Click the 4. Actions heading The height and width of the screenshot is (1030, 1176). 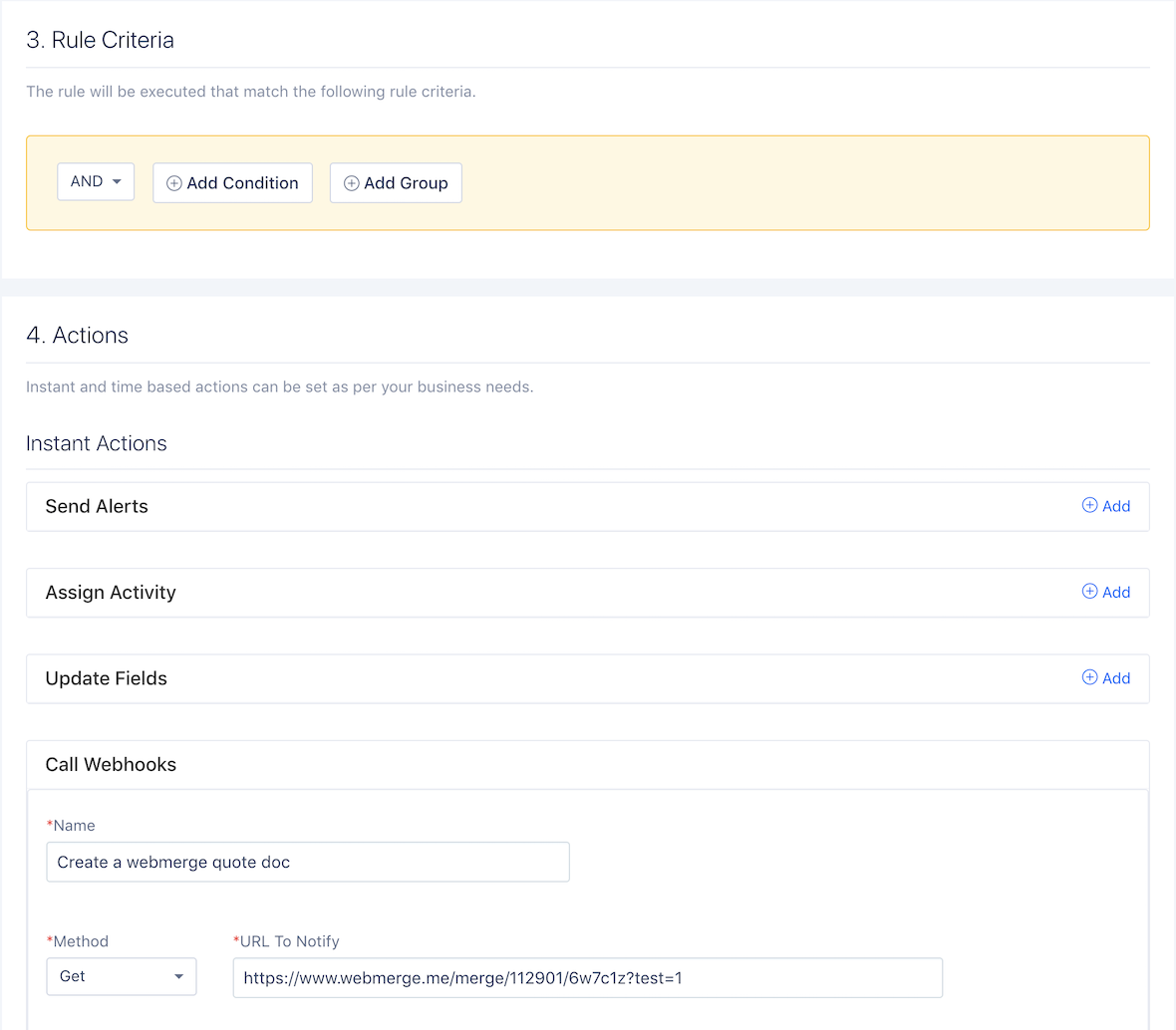coord(78,335)
